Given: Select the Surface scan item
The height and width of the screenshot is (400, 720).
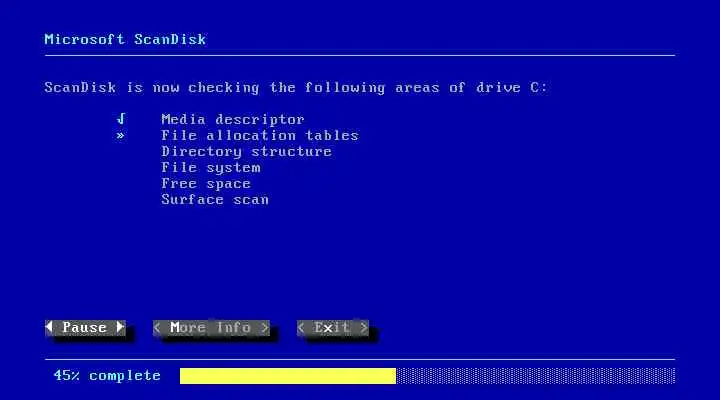Looking at the screenshot, I should (x=215, y=199).
